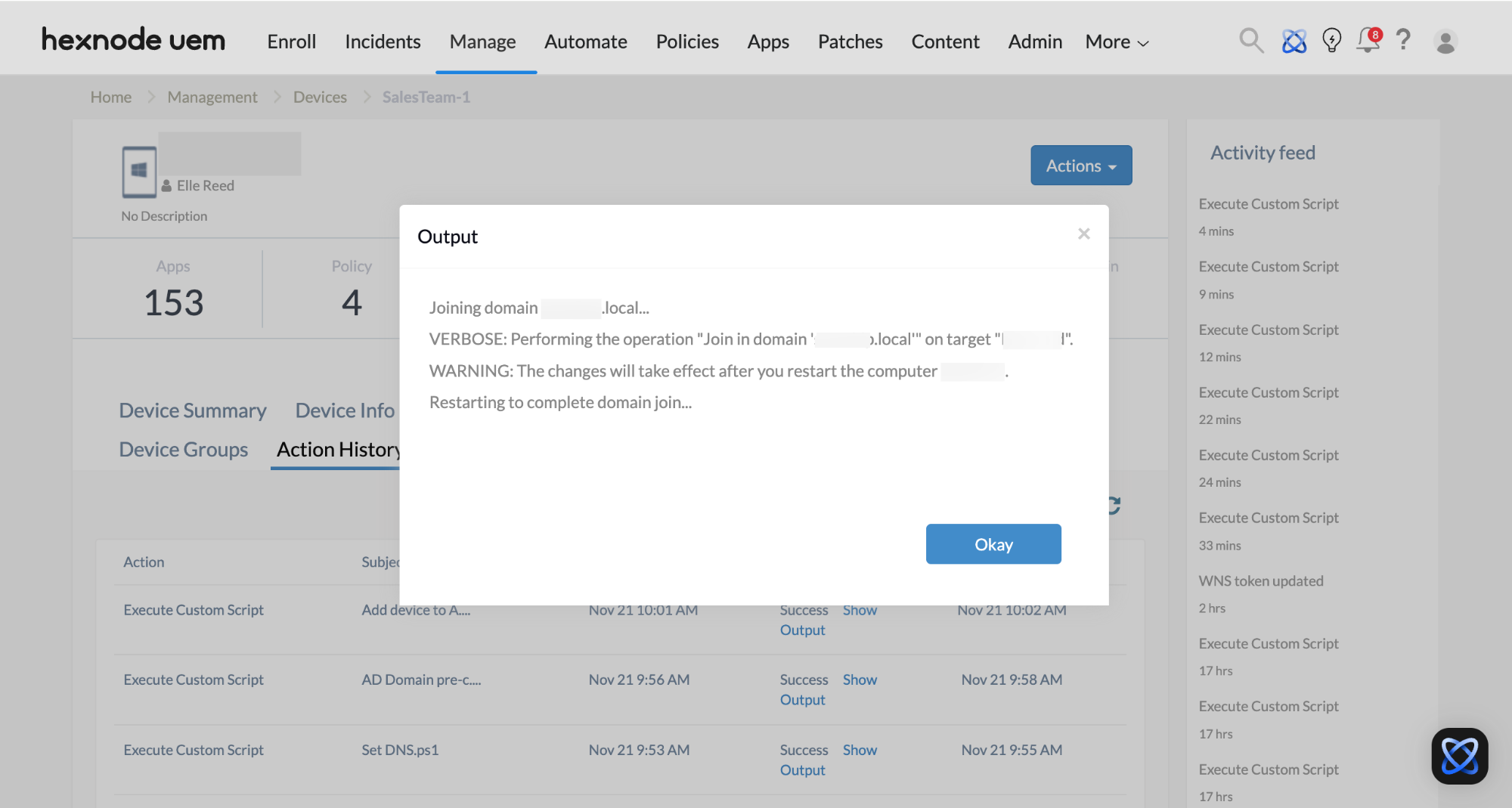Click the help question mark icon
Image resolution: width=1512 pixels, height=808 pixels.
click(1403, 40)
